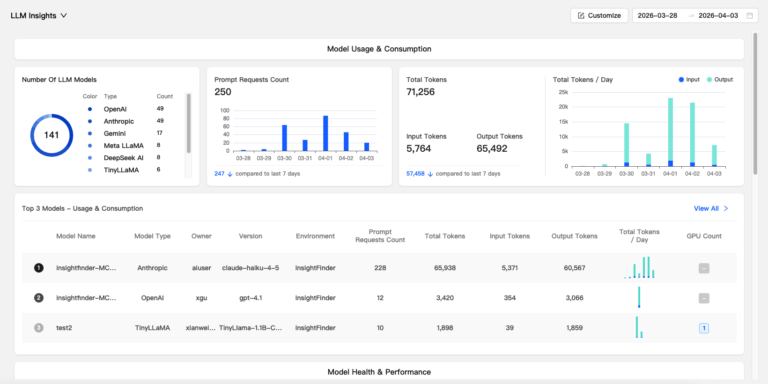Click 03-30 bar in Total Tokens chart
Screen dimensions: 768x384
coord(626,144)
